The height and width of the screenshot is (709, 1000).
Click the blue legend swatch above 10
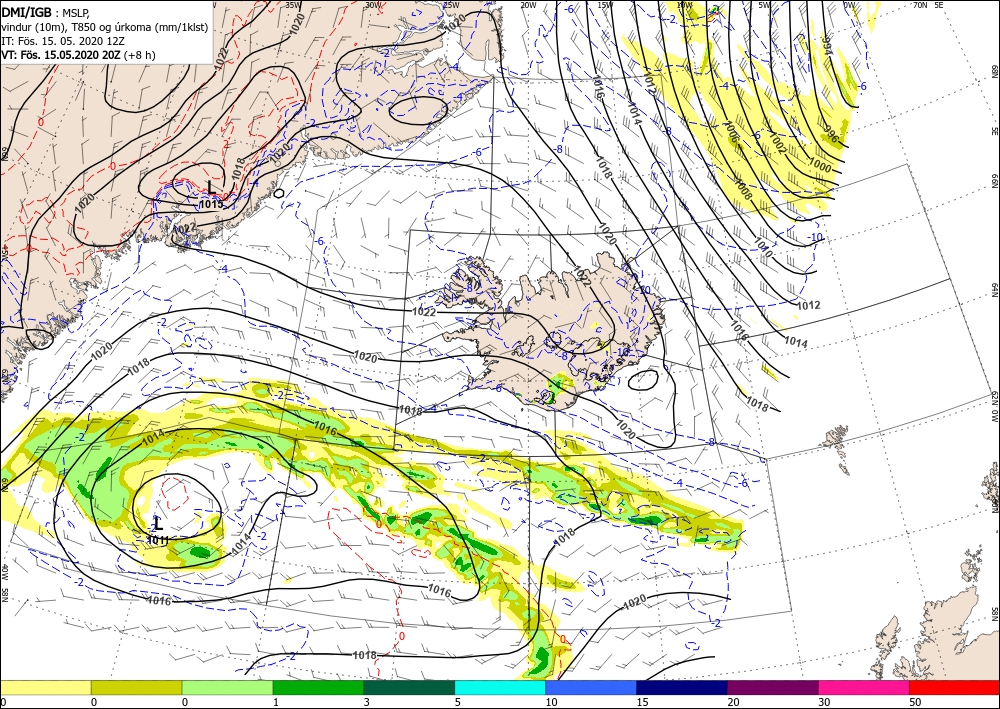pos(591,687)
